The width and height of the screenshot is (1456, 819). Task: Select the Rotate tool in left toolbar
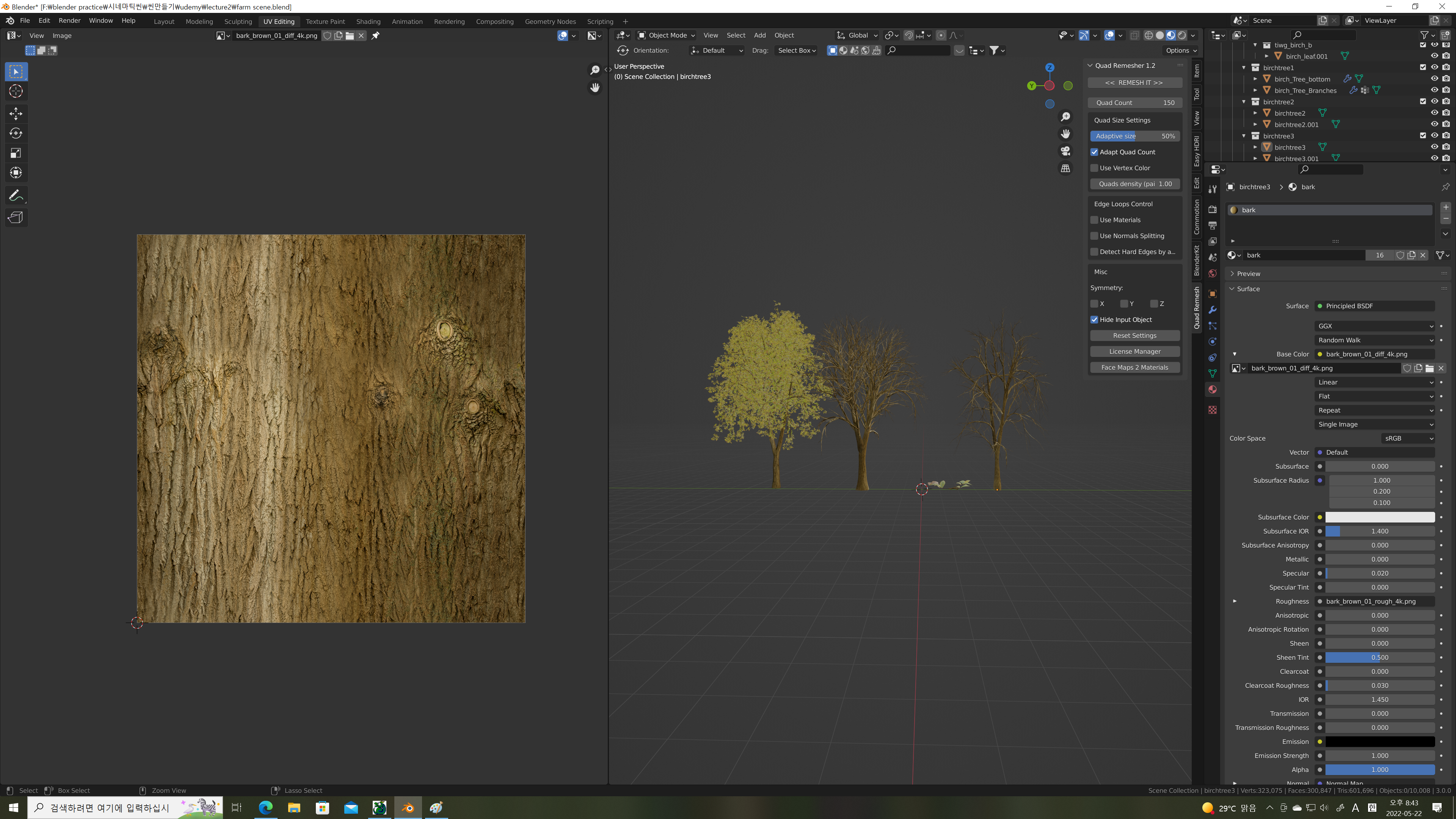[16, 133]
